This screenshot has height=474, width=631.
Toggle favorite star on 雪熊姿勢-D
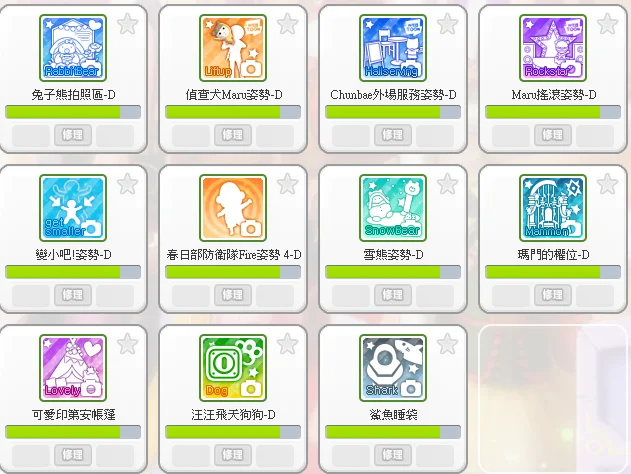[447, 184]
